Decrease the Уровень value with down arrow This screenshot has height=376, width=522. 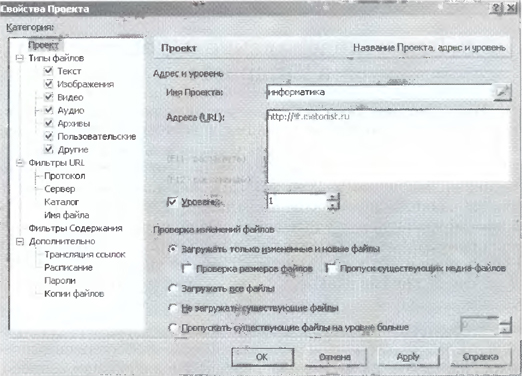pyautogui.click(x=333, y=205)
